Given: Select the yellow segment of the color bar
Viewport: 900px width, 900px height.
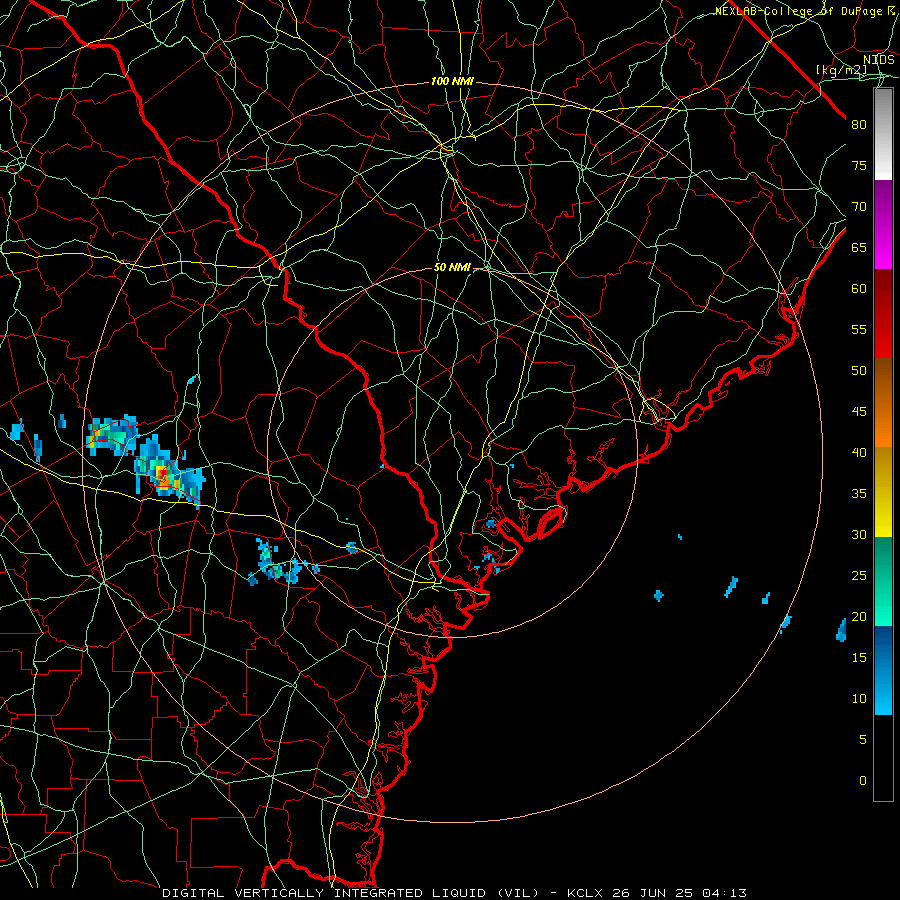Looking at the screenshot, I should [x=883, y=492].
